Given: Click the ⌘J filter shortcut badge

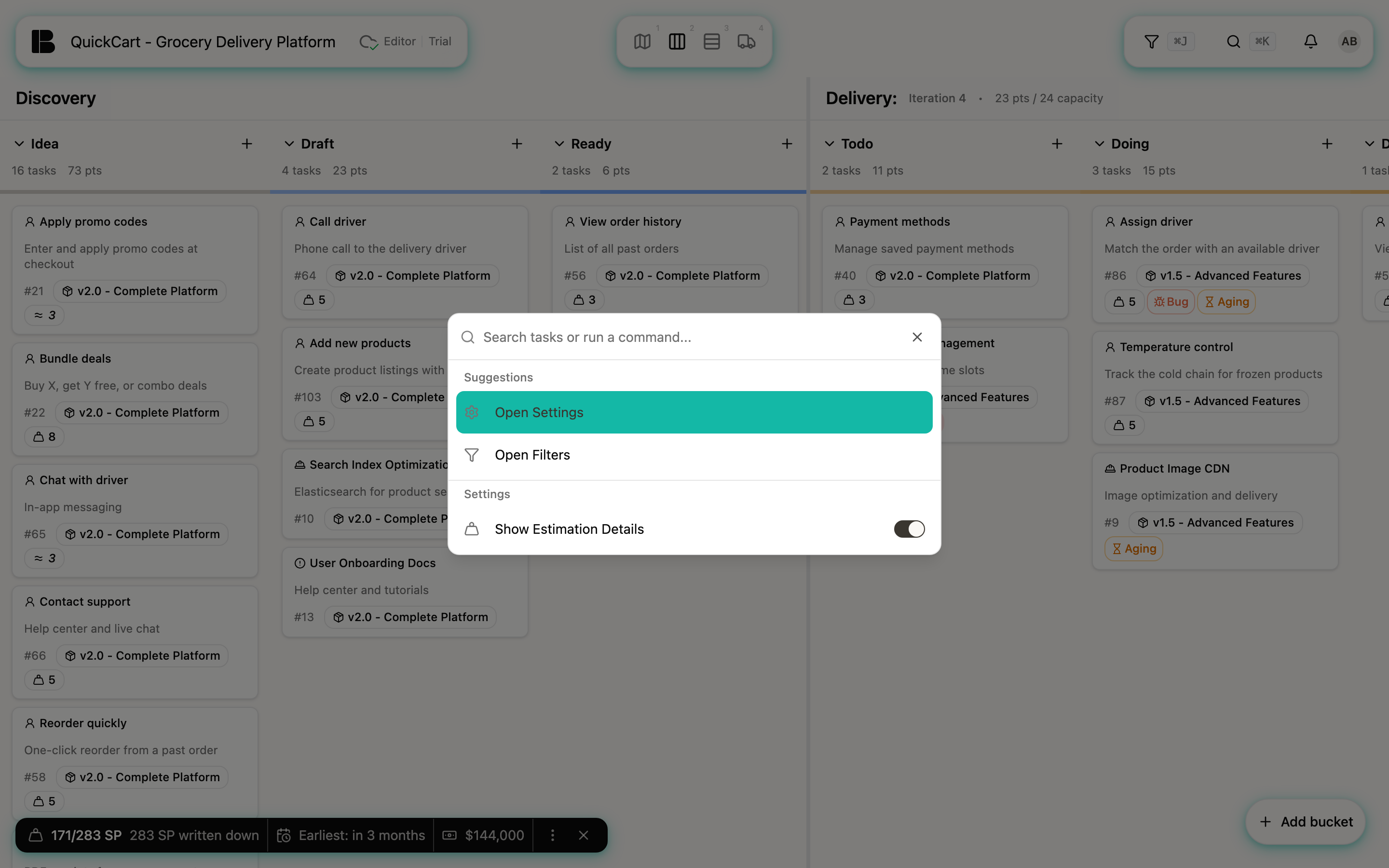Looking at the screenshot, I should click(x=1180, y=41).
